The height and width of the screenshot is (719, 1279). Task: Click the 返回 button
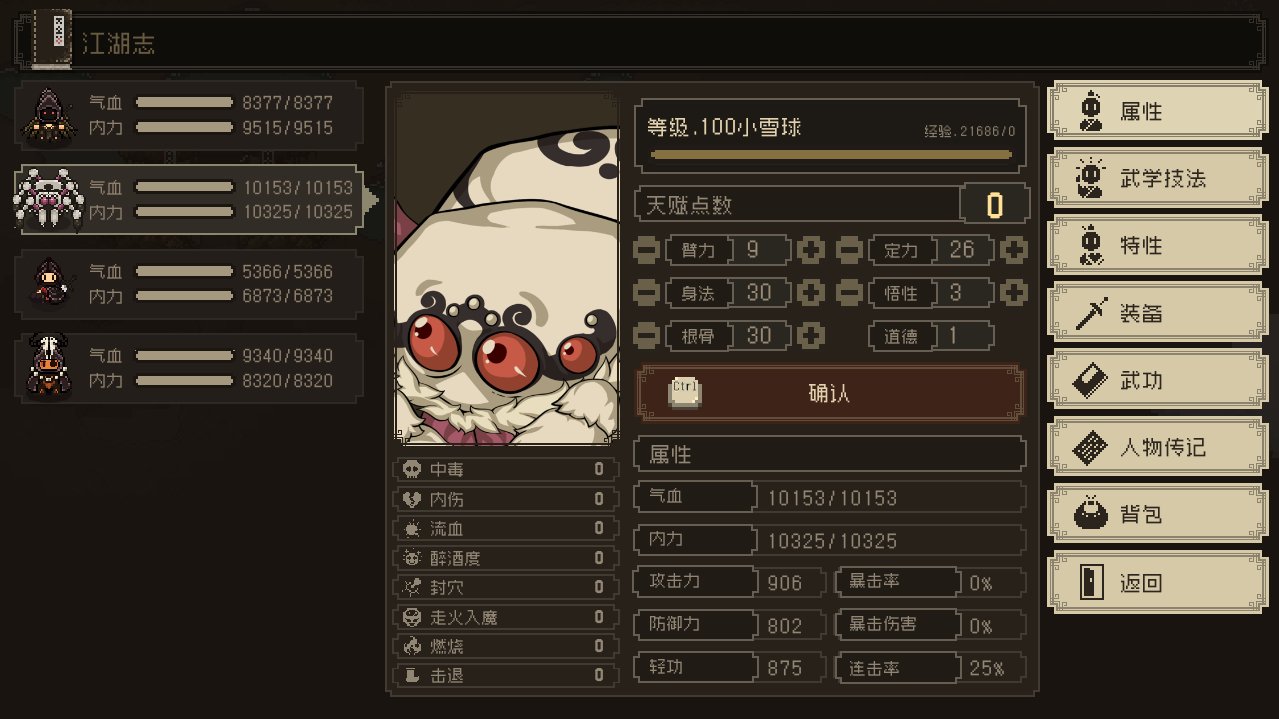coord(1156,582)
